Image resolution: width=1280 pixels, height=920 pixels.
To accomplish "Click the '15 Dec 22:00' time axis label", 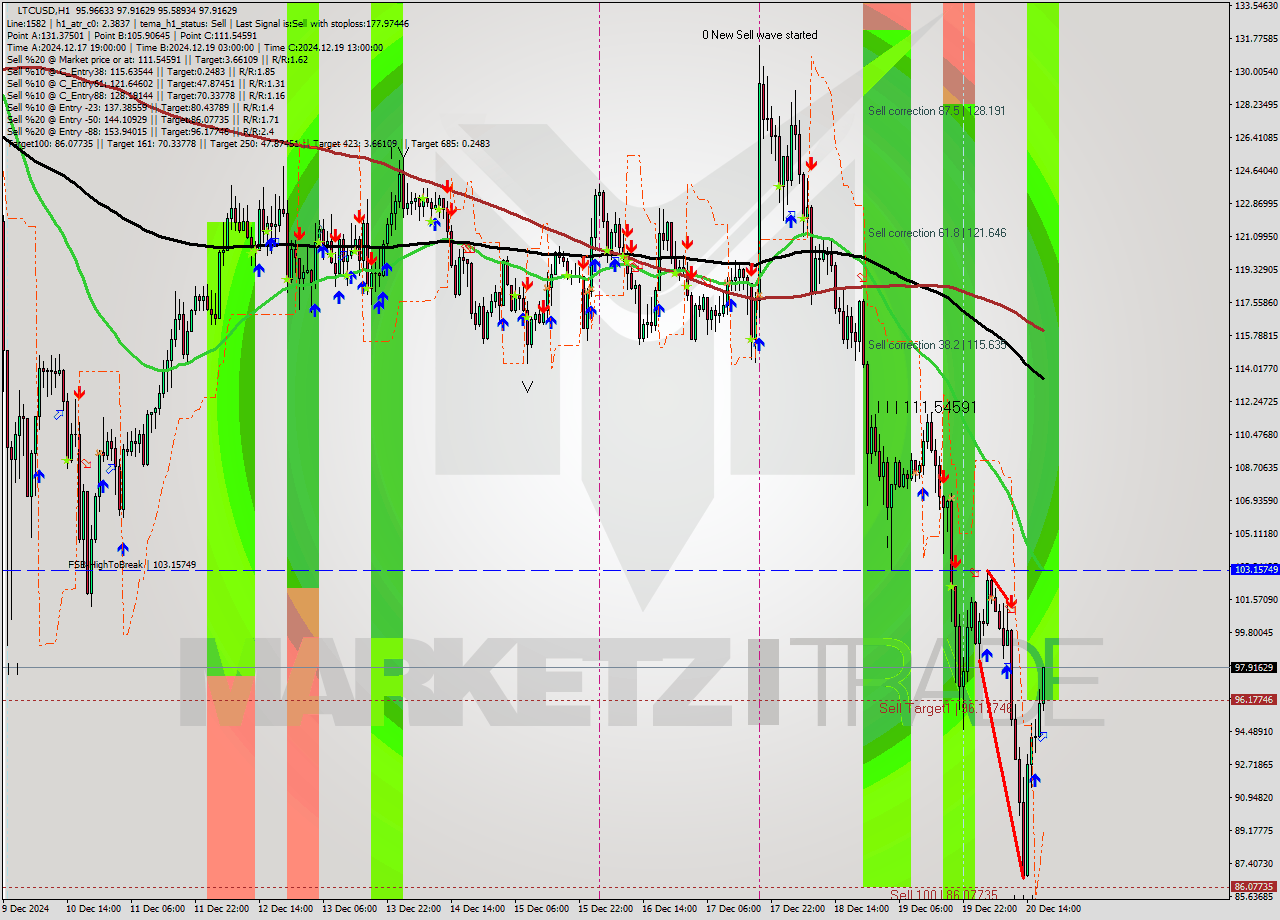I will 608,909.
